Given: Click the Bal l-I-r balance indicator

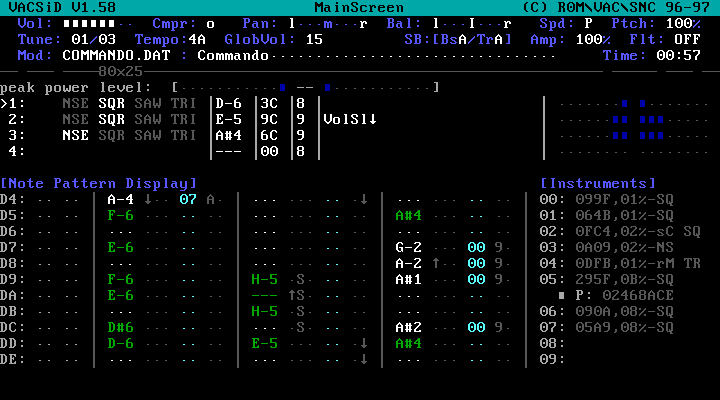Looking at the screenshot, I should click(x=472, y=23).
